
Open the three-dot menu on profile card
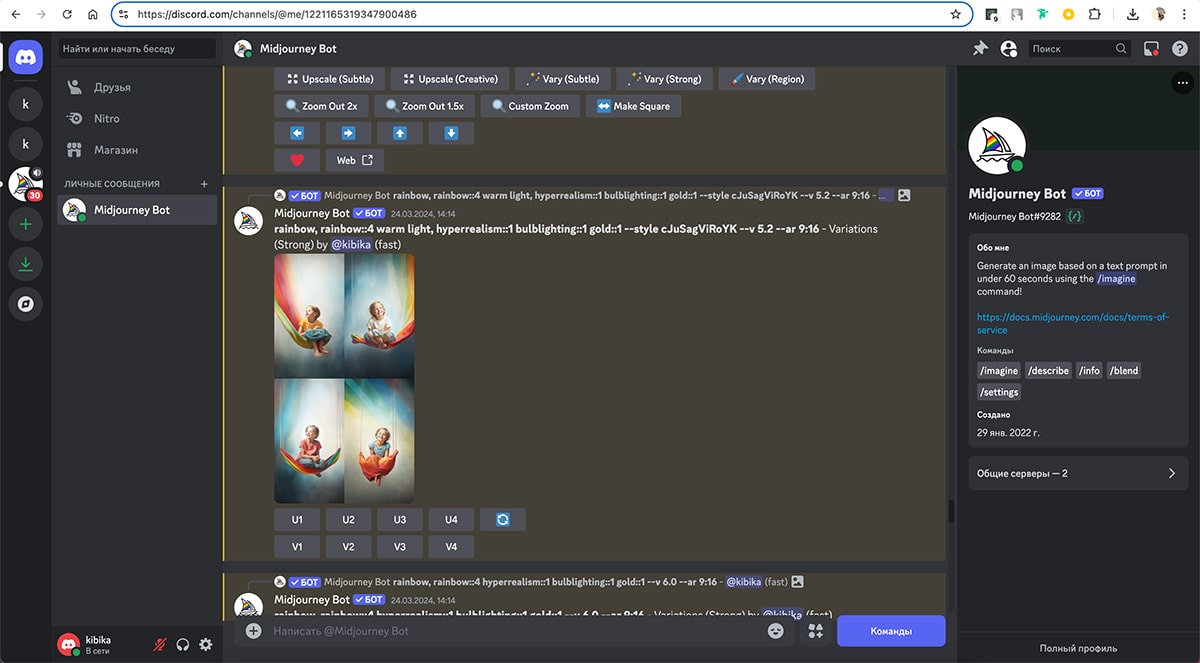point(1180,83)
